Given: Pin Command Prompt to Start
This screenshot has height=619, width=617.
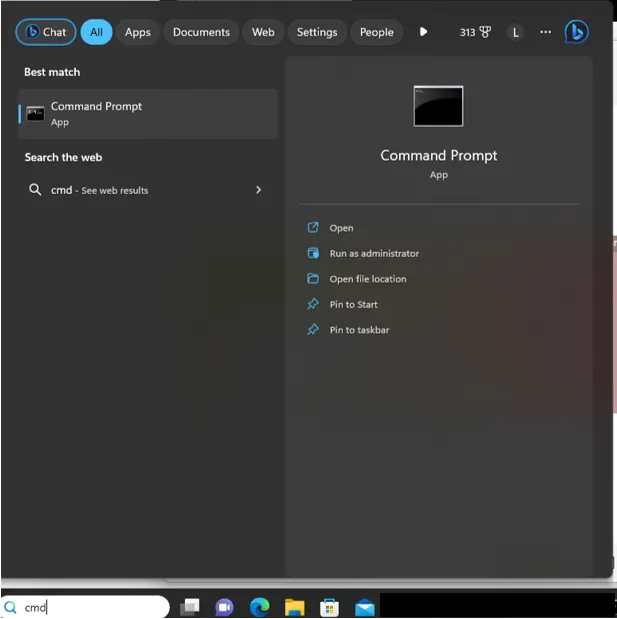Looking at the screenshot, I should click(x=353, y=305).
